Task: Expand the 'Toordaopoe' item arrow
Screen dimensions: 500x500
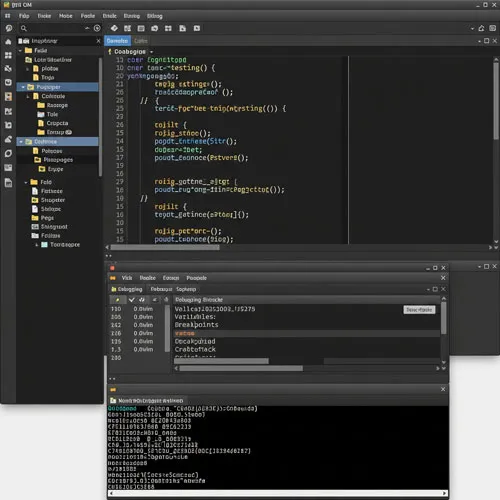Action: [36, 245]
